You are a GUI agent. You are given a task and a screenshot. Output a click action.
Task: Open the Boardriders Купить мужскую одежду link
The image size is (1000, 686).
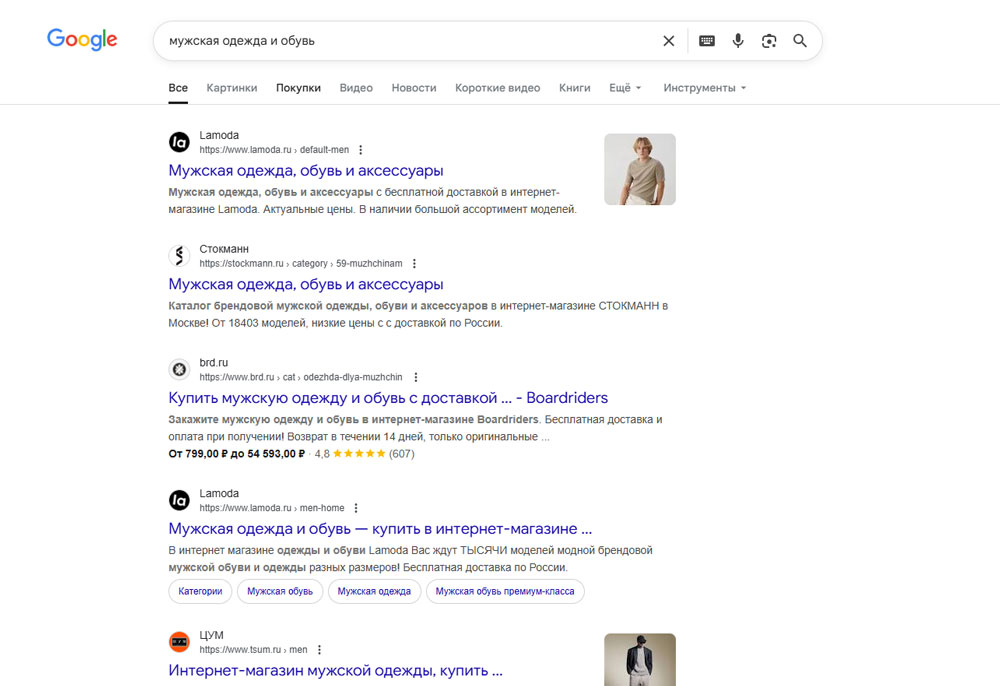[x=388, y=398]
